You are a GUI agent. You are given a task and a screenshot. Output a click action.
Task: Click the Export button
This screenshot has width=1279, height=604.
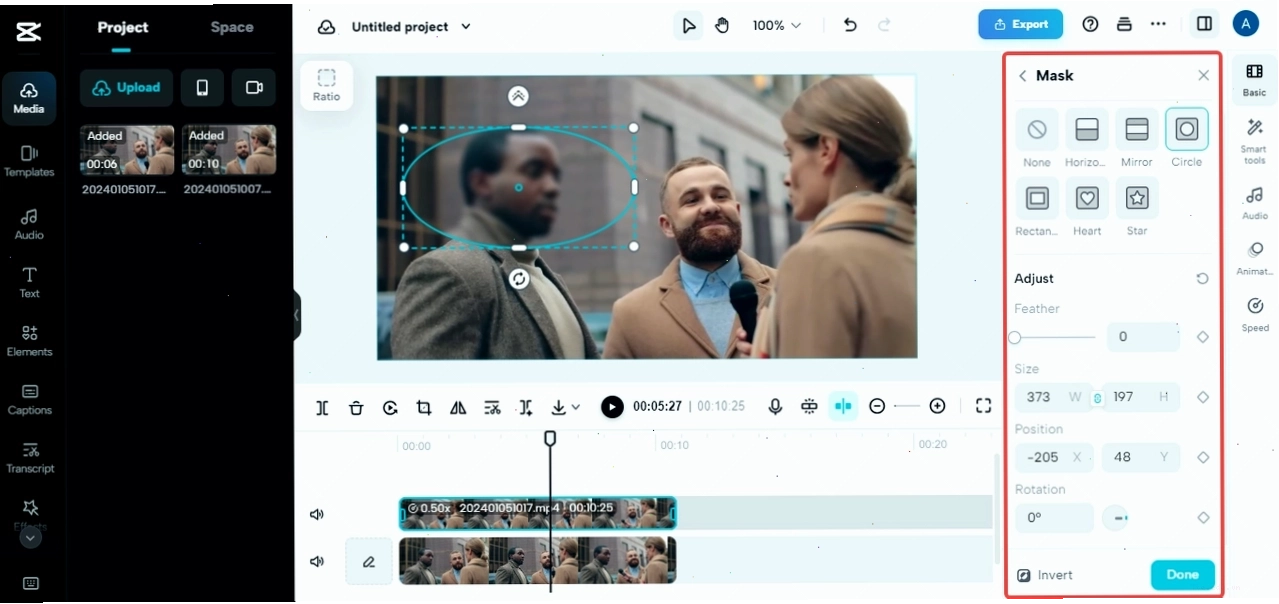coord(1020,25)
